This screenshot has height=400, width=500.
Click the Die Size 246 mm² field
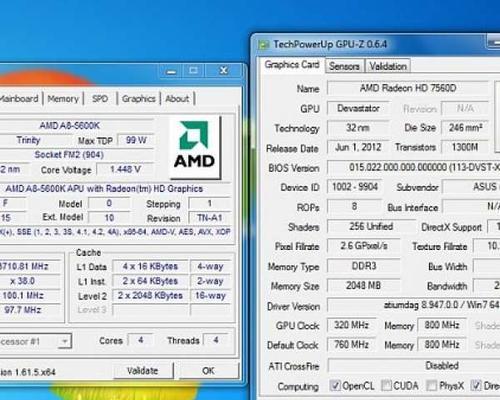[x=465, y=128]
